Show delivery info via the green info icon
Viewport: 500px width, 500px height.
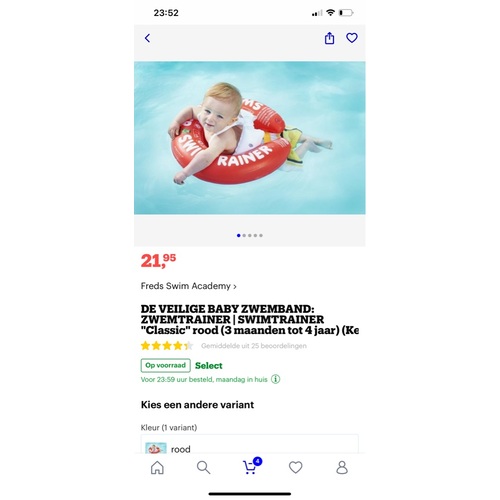[275, 379]
